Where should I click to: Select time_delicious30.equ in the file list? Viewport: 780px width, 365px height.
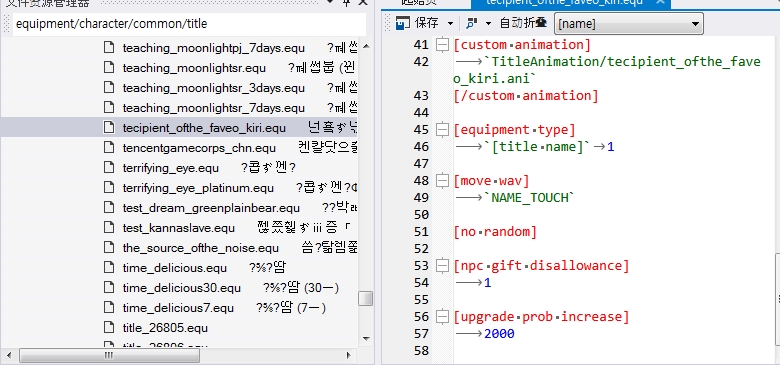182,288
